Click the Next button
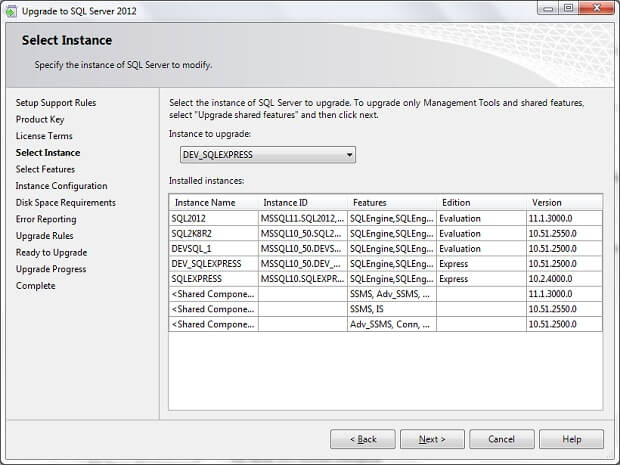The width and height of the screenshot is (620, 465). click(432, 439)
